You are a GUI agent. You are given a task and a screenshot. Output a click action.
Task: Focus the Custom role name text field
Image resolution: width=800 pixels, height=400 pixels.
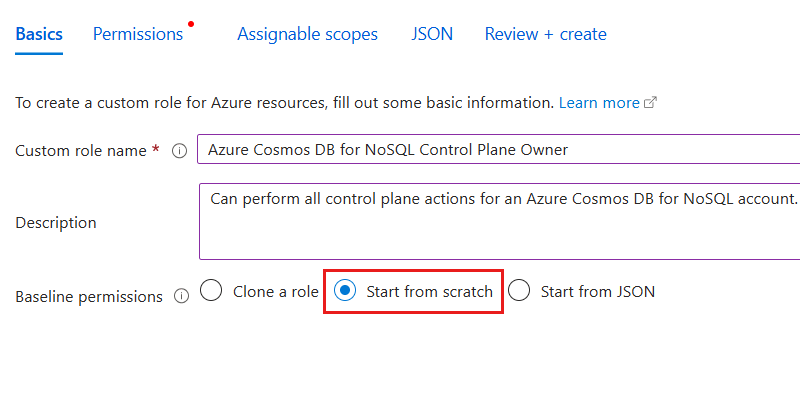pos(498,150)
